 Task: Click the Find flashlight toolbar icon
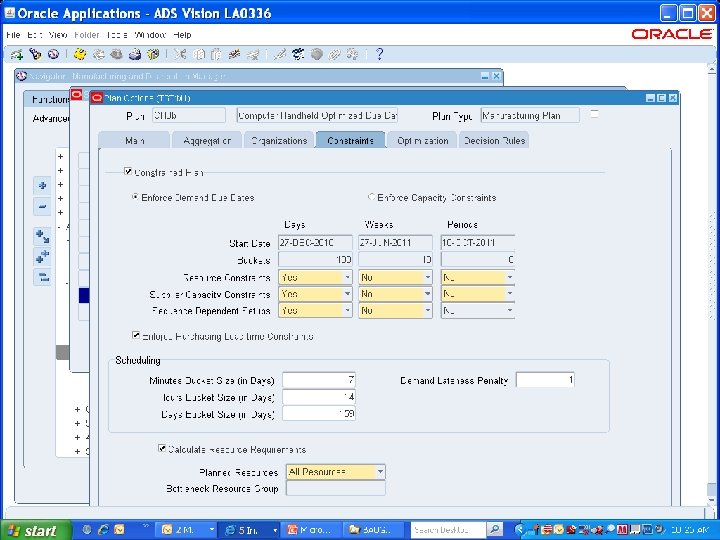(35, 55)
